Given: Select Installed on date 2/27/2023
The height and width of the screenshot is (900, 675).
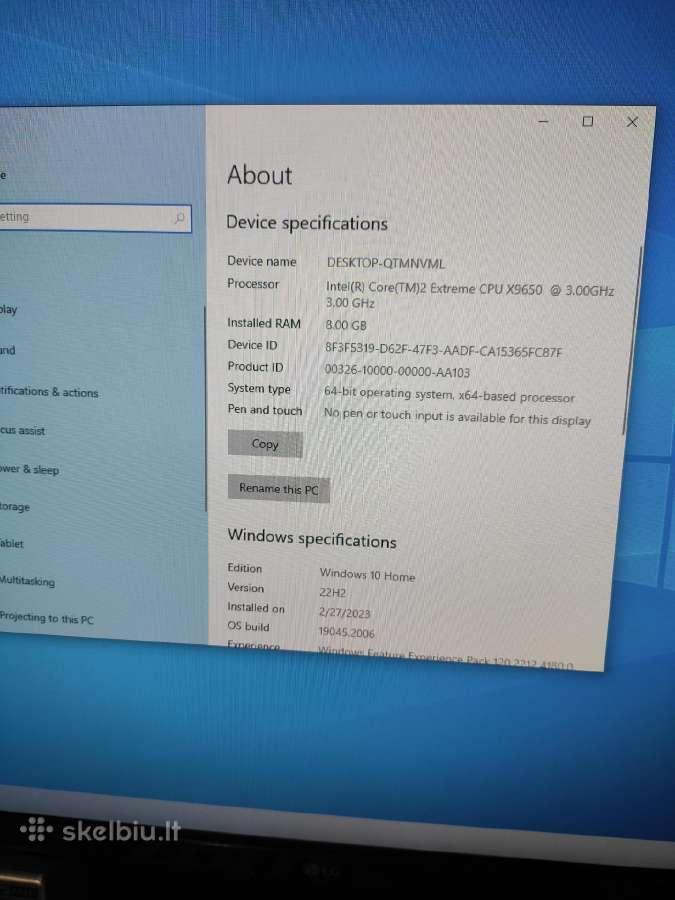Looking at the screenshot, I should coord(344,612).
